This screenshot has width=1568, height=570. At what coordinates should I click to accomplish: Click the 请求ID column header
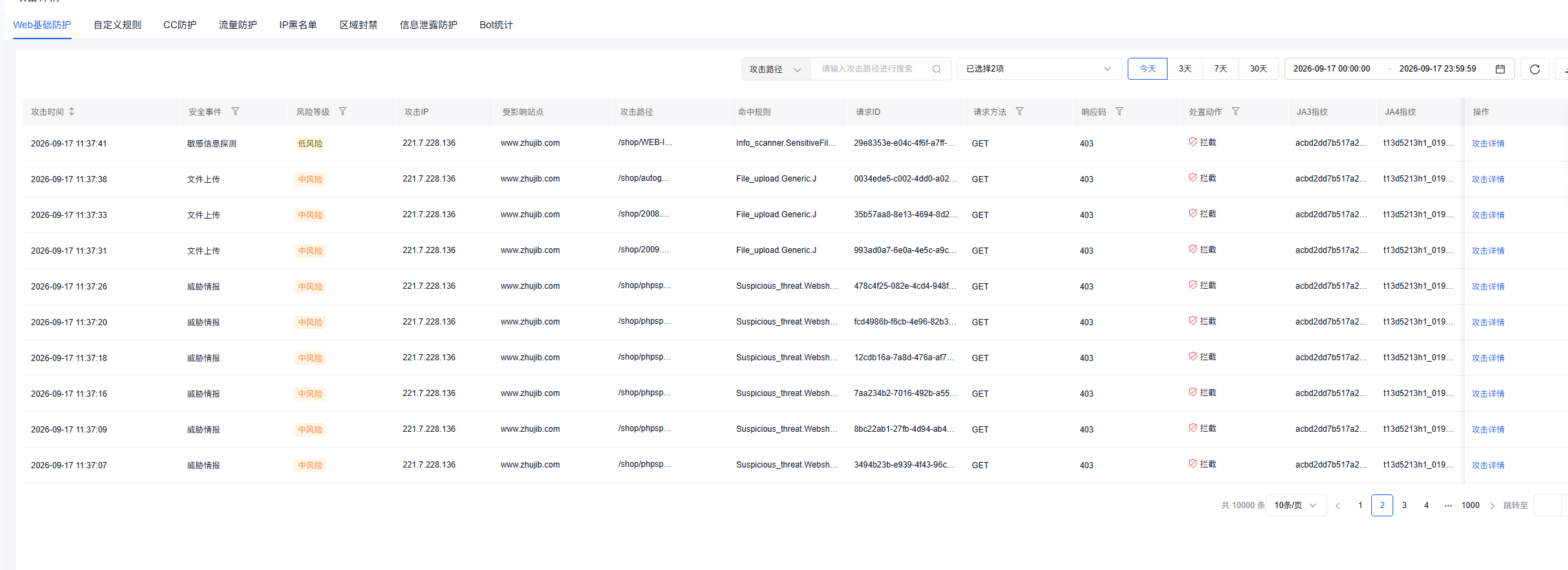pos(868,111)
